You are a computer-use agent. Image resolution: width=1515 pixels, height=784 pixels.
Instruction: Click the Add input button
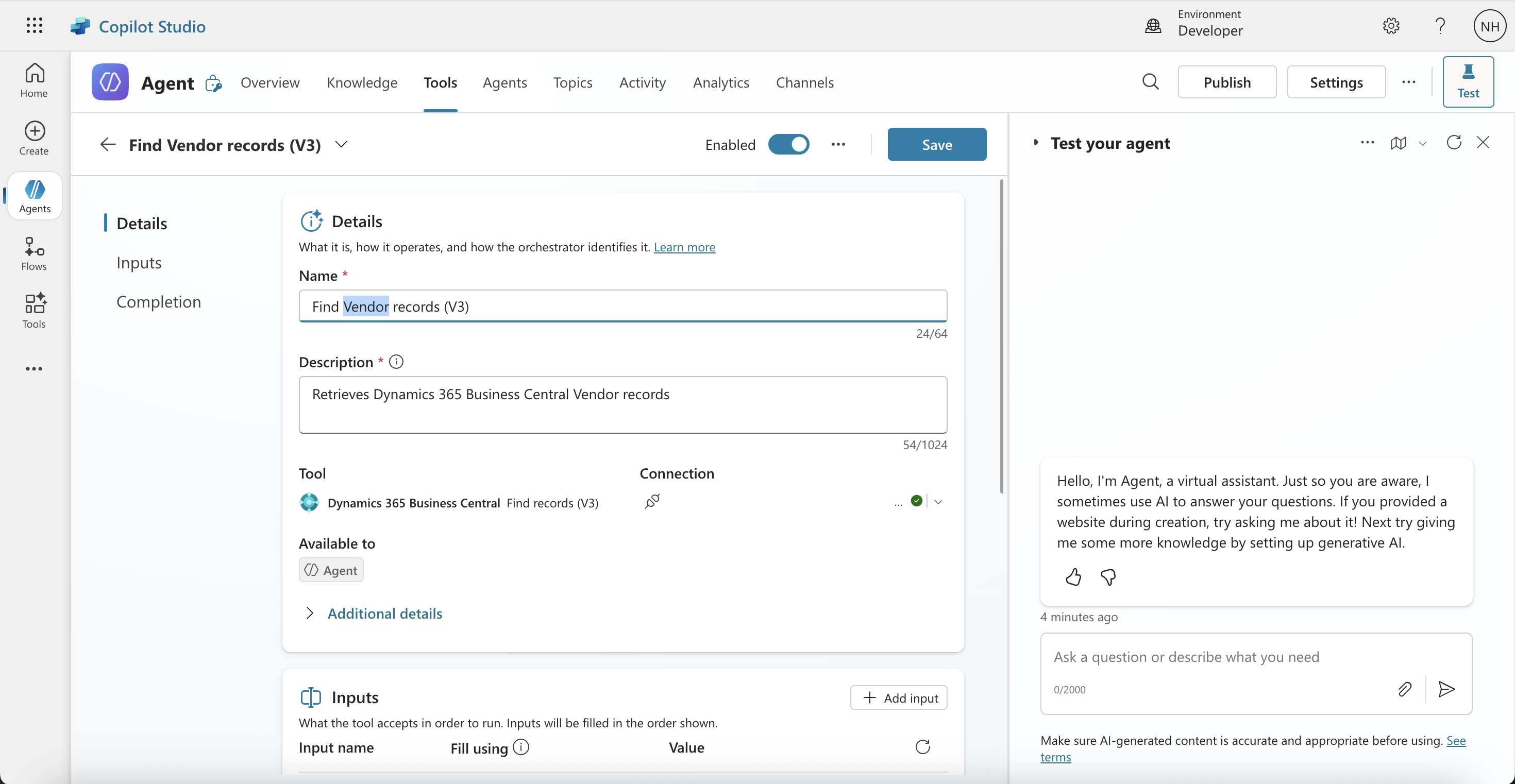click(898, 697)
